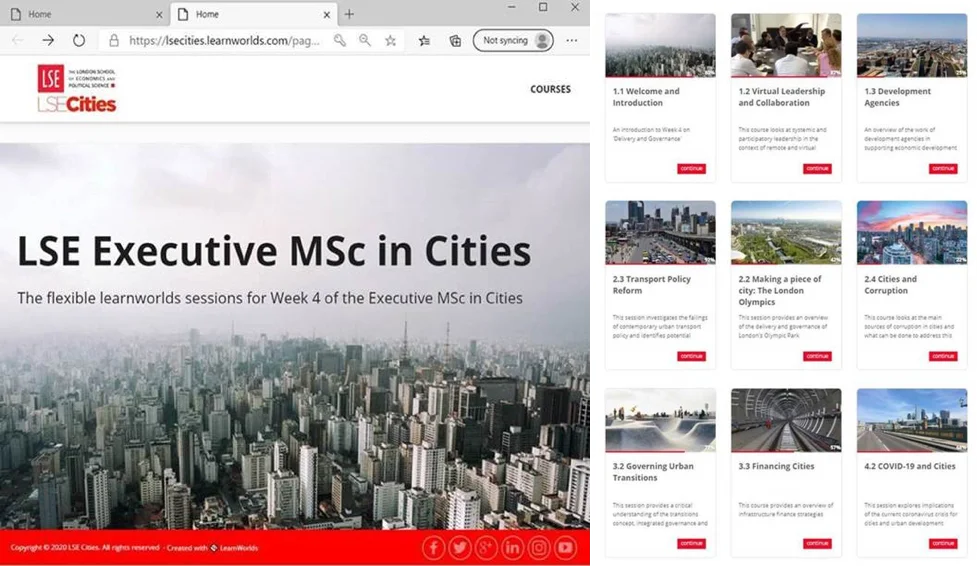
Task: Open a new tab with plus icon
Action: point(349,14)
